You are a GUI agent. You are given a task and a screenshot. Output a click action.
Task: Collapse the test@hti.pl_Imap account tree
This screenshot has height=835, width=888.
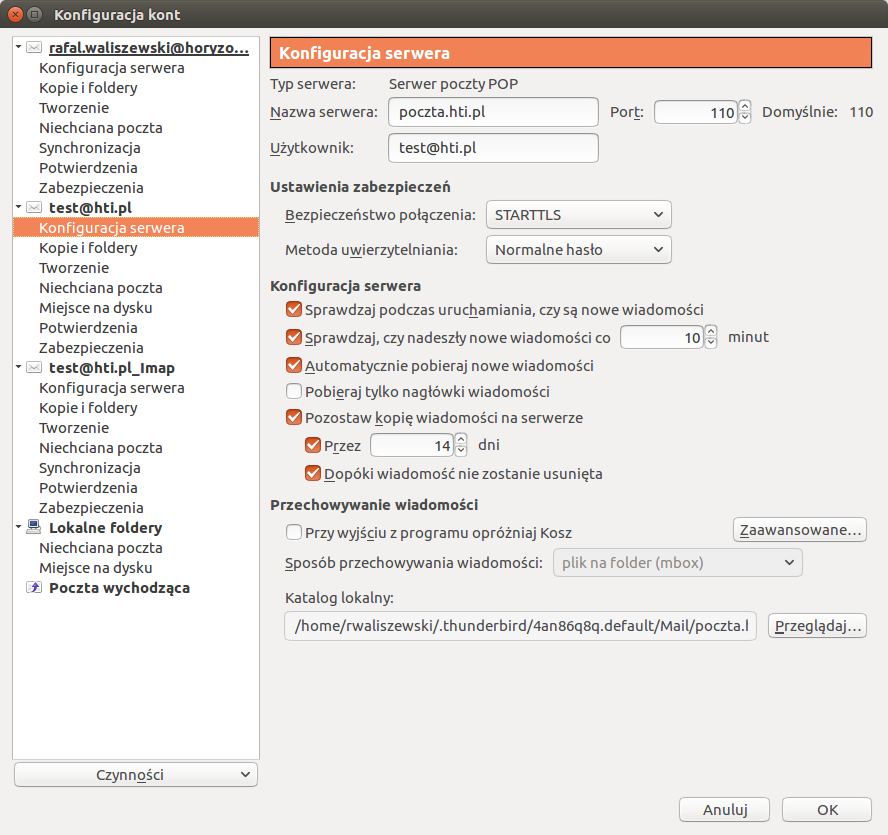[19, 368]
